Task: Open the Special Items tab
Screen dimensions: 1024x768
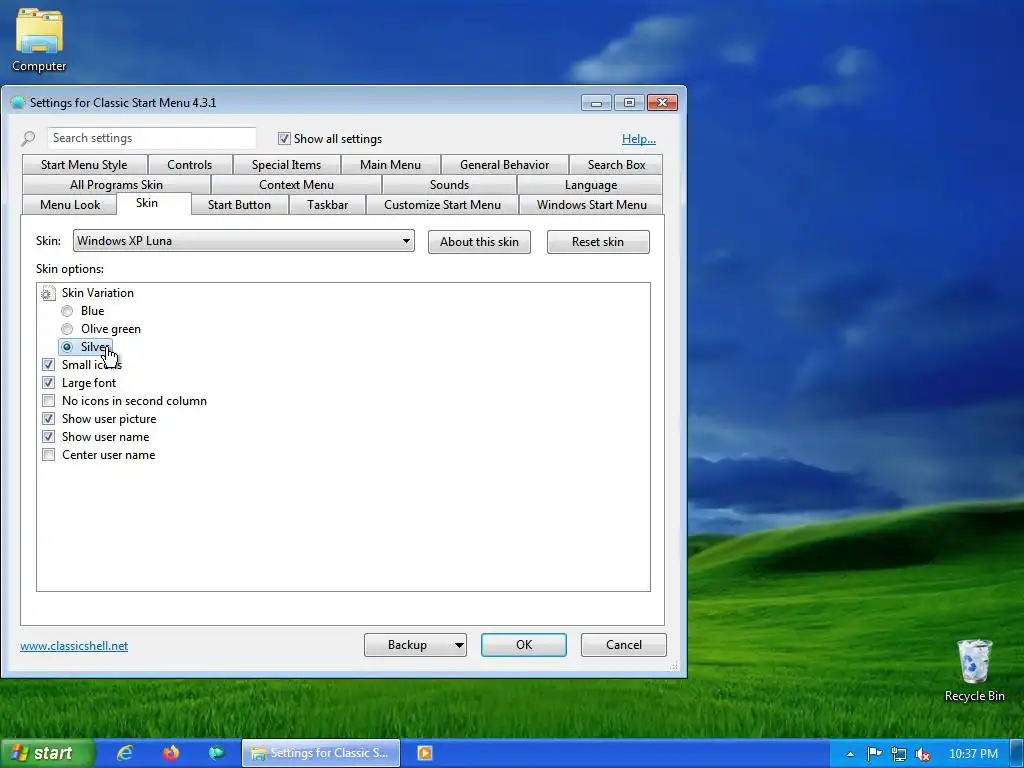Action: coord(286,165)
